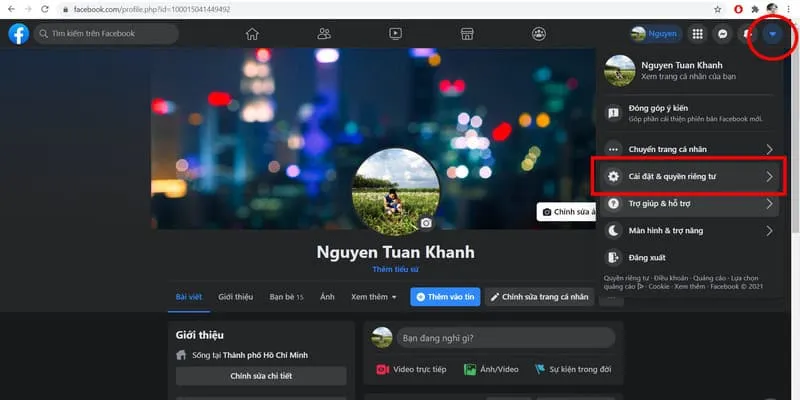Switch to the 'Ảnh' tab
800x400 pixels.
coord(327,297)
